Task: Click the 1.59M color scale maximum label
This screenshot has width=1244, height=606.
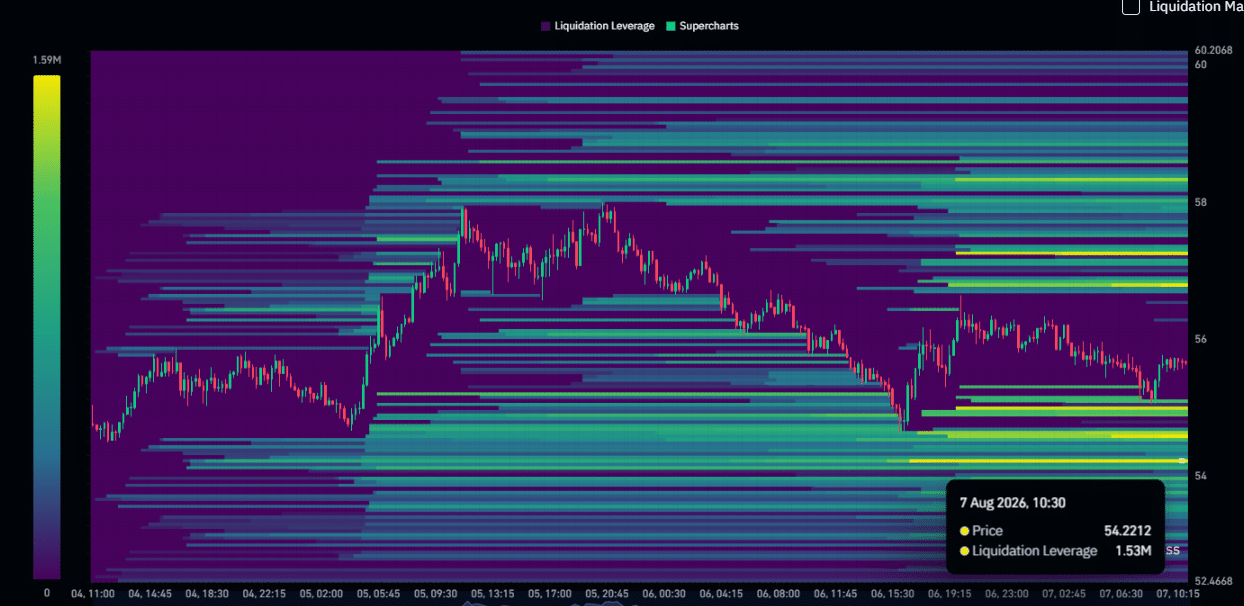Action: [x=47, y=61]
